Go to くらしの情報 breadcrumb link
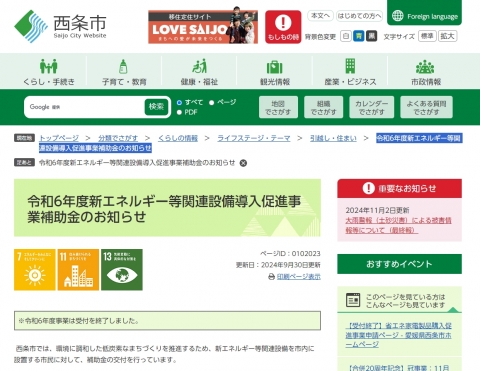Viewport: 480px width, 371px height. click(x=178, y=138)
